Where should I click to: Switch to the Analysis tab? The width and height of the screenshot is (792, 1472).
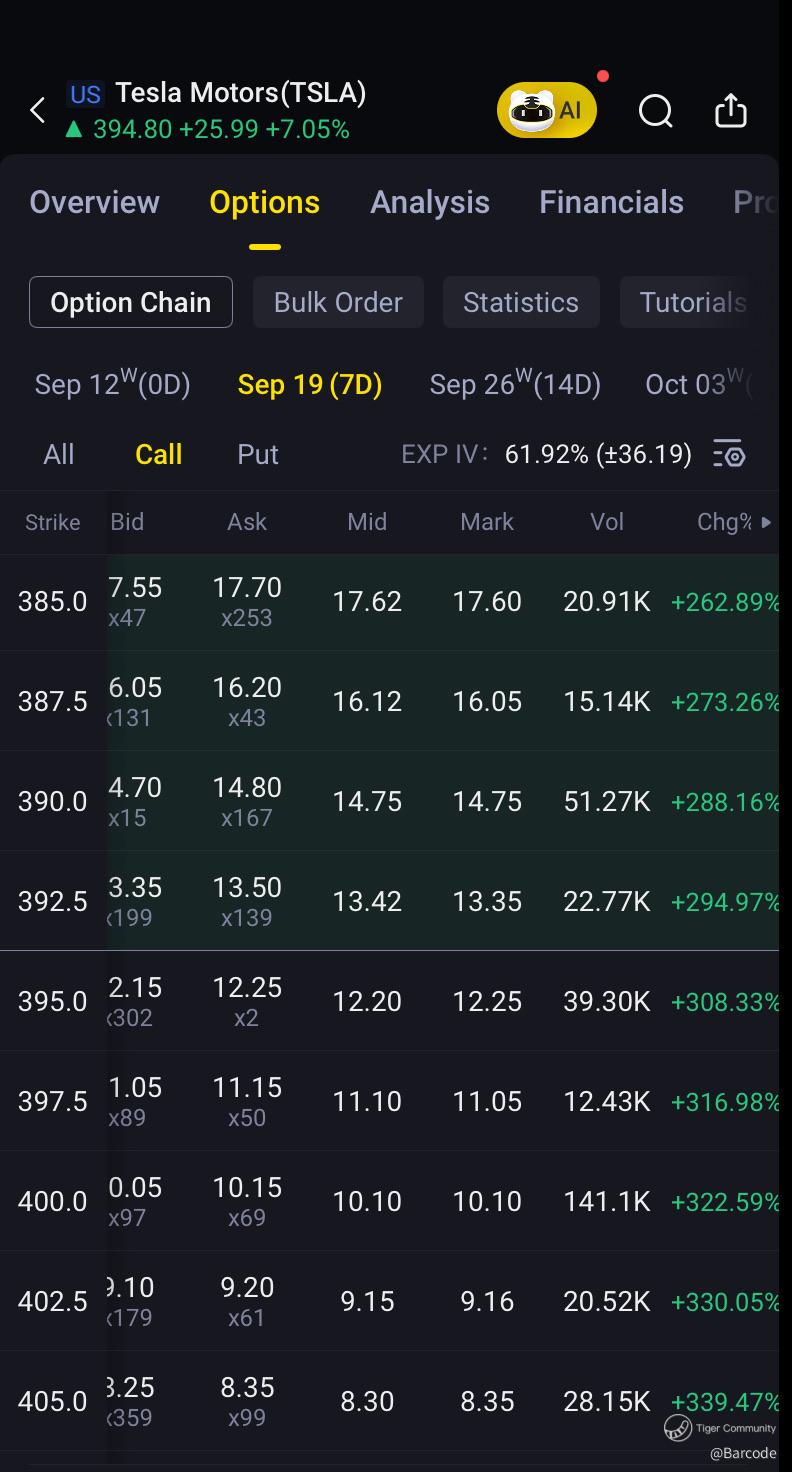[430, 202]
